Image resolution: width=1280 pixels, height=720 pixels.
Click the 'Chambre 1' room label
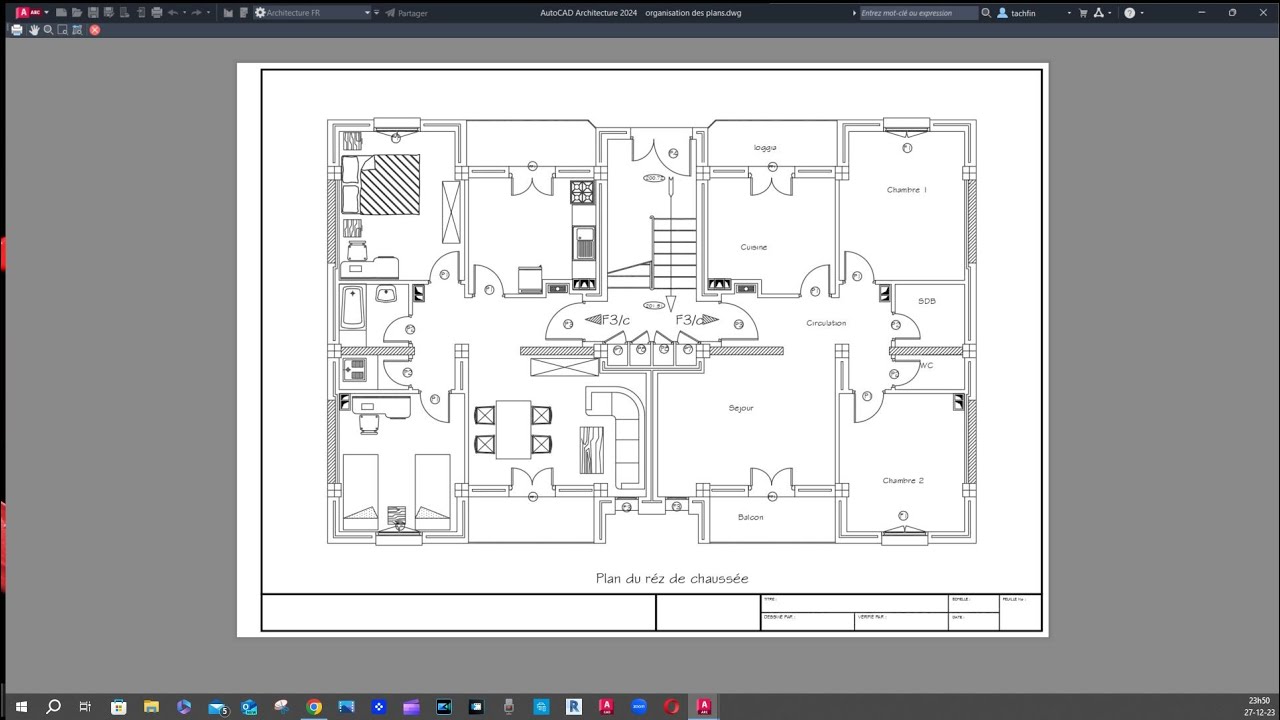pyautogui.click(x=906, y=190)
